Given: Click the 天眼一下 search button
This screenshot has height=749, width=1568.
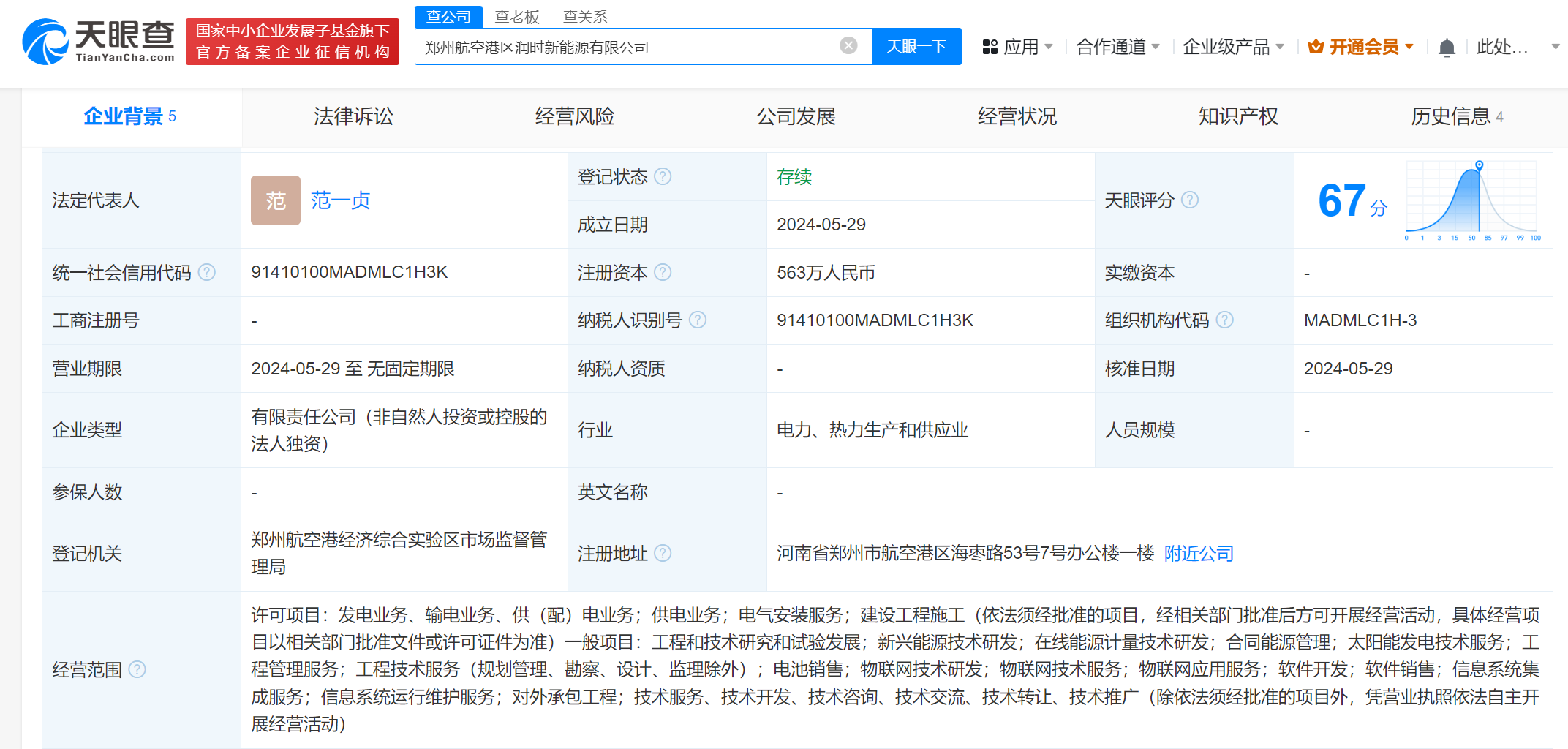Looking at the screenshot, I should click(x=917, y=46).
